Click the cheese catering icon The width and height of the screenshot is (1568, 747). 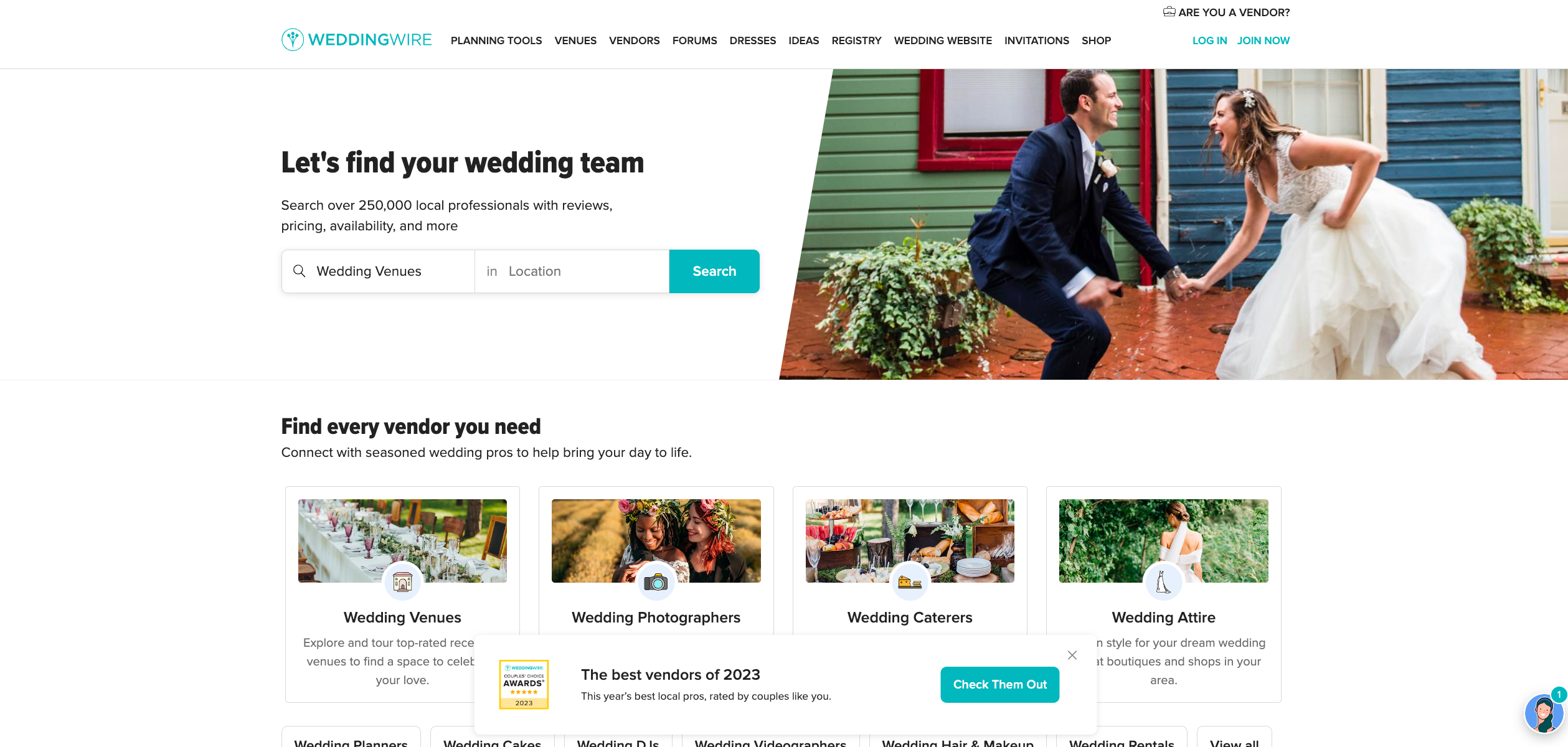click(910, 582)
